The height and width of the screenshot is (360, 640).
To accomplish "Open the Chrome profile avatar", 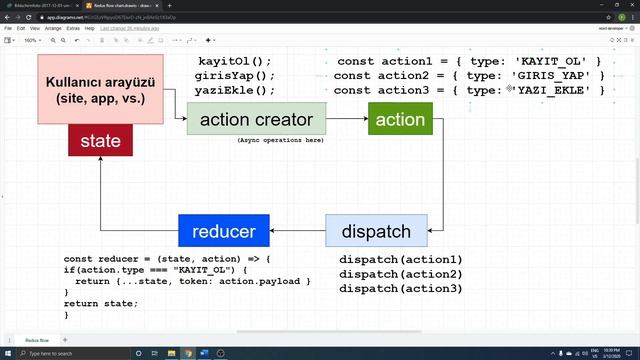I will point(622,18).
